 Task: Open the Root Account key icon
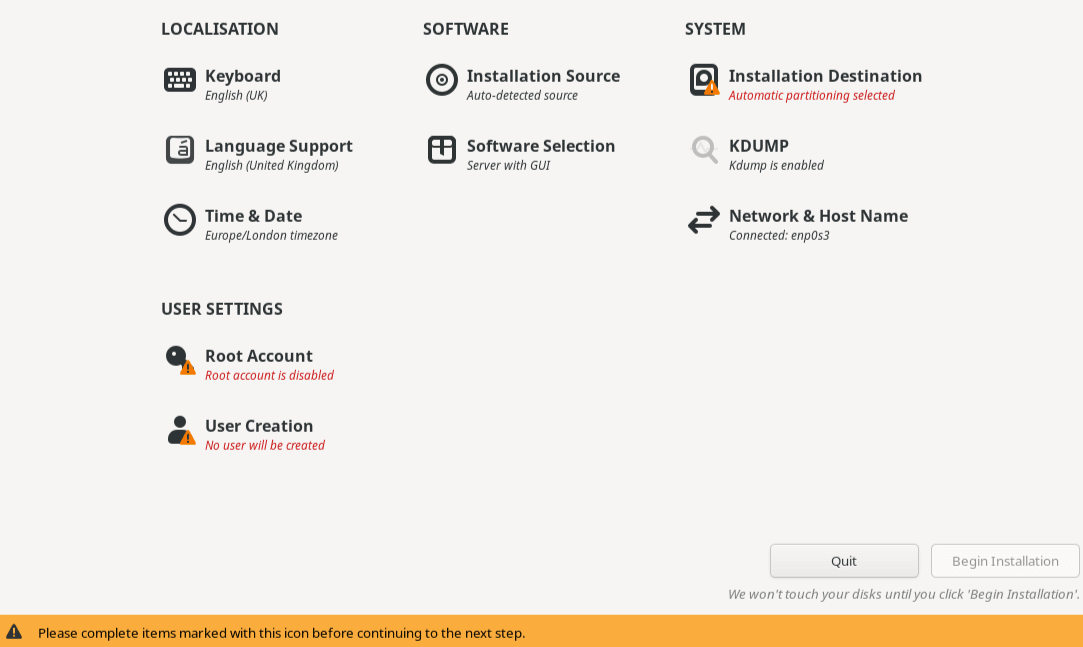tap(180, 360)
